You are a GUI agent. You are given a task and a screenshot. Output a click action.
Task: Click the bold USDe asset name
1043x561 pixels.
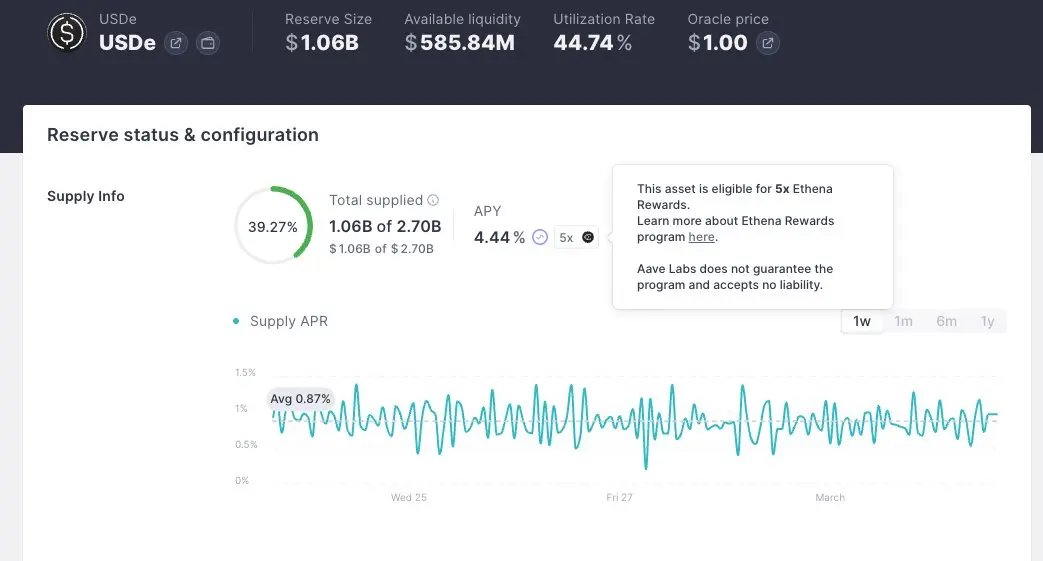(127, 43)
